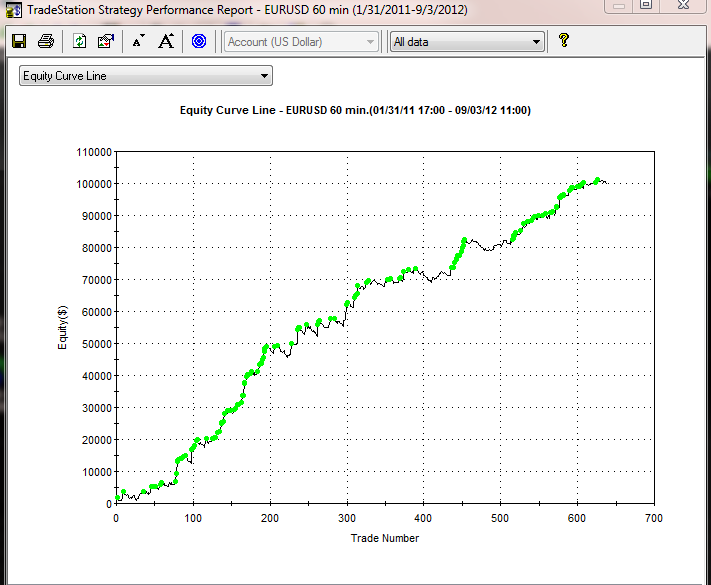Viewport: 711px width, 585px height.
Task: Close the Strategy Performance Report window
Action: tap(685, 6)
